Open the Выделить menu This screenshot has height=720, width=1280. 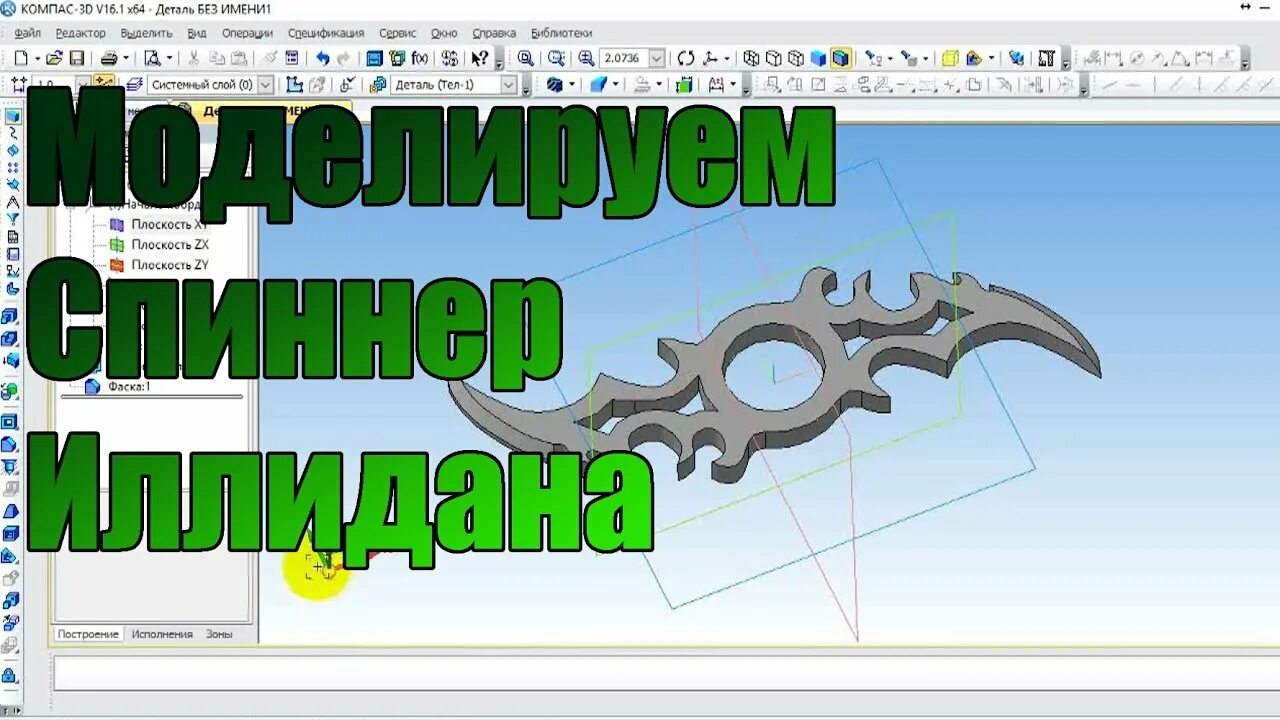click(x=146, y=33)
